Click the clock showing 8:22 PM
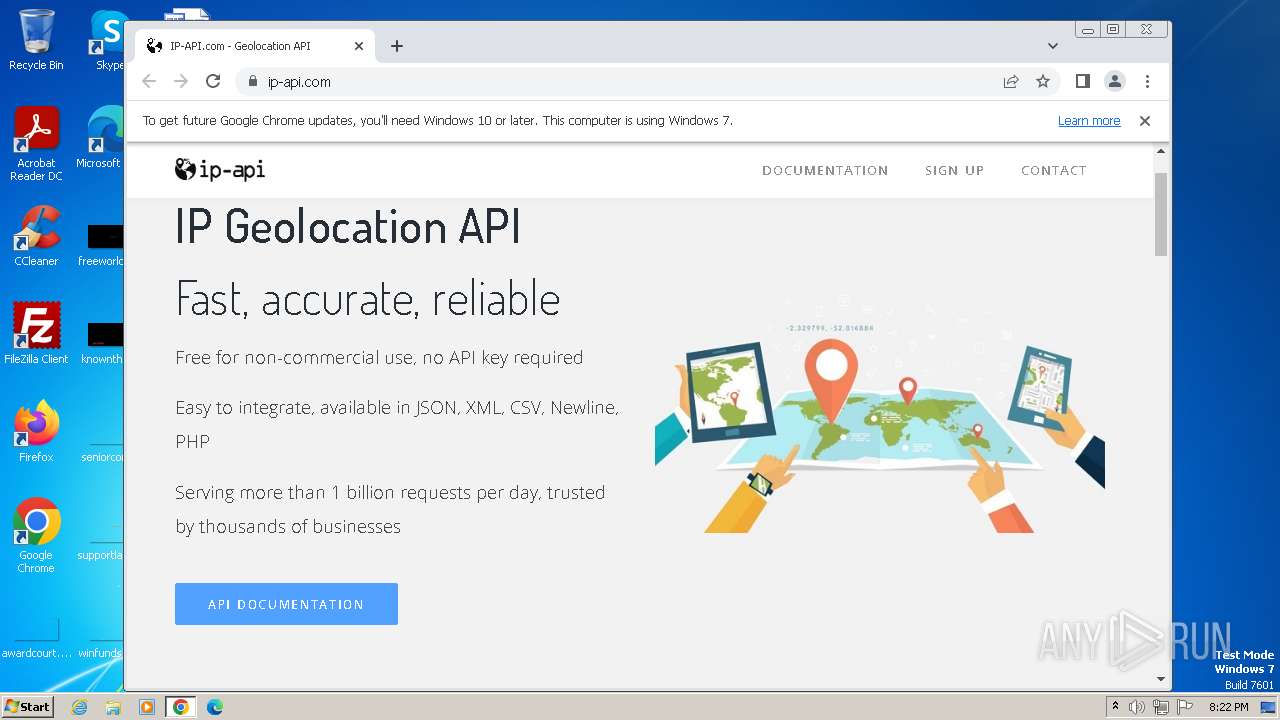This screenshot has width=1280, height=720. [1228, 707]
